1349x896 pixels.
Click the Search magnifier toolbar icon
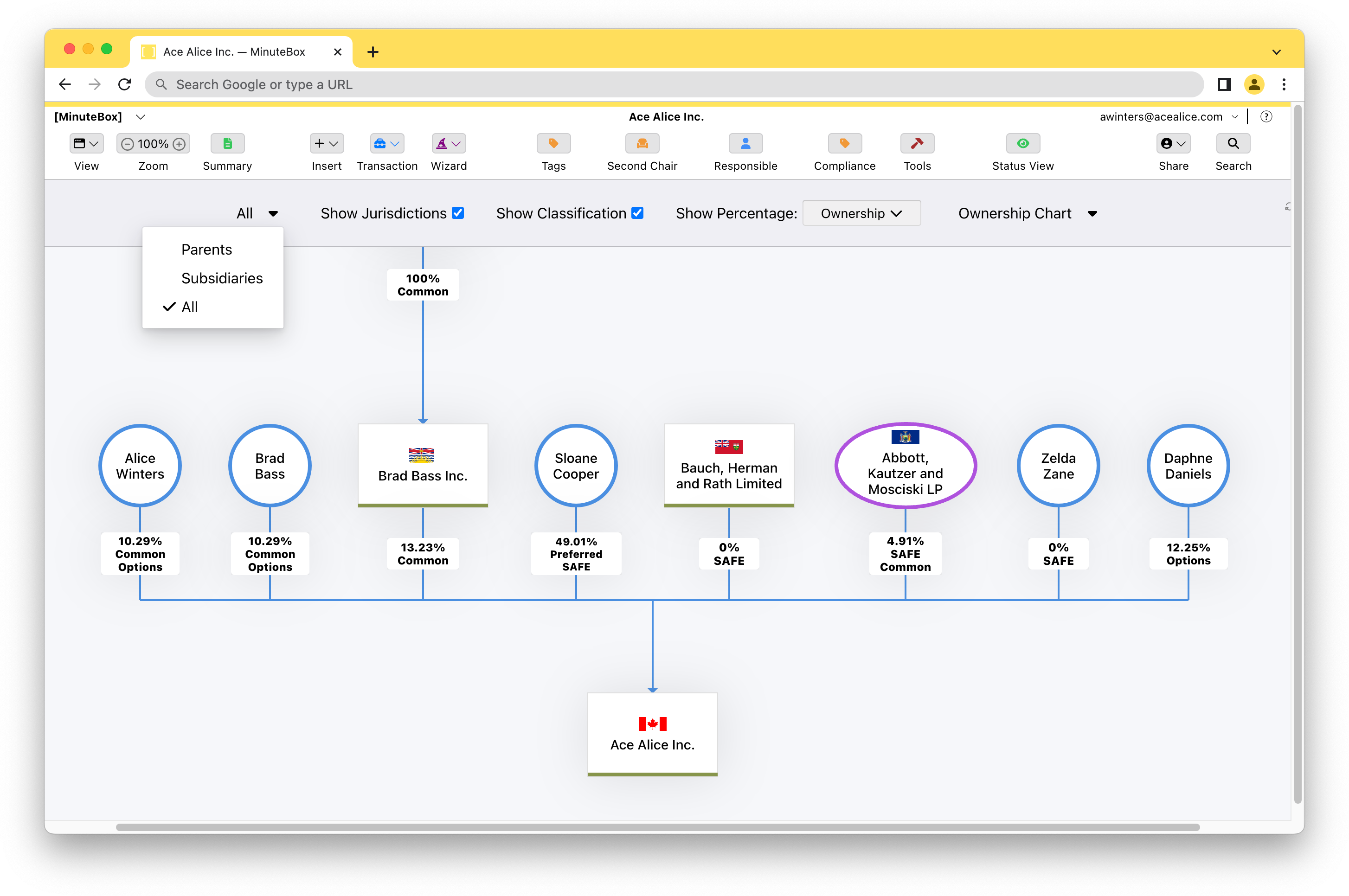point(1233,143)
